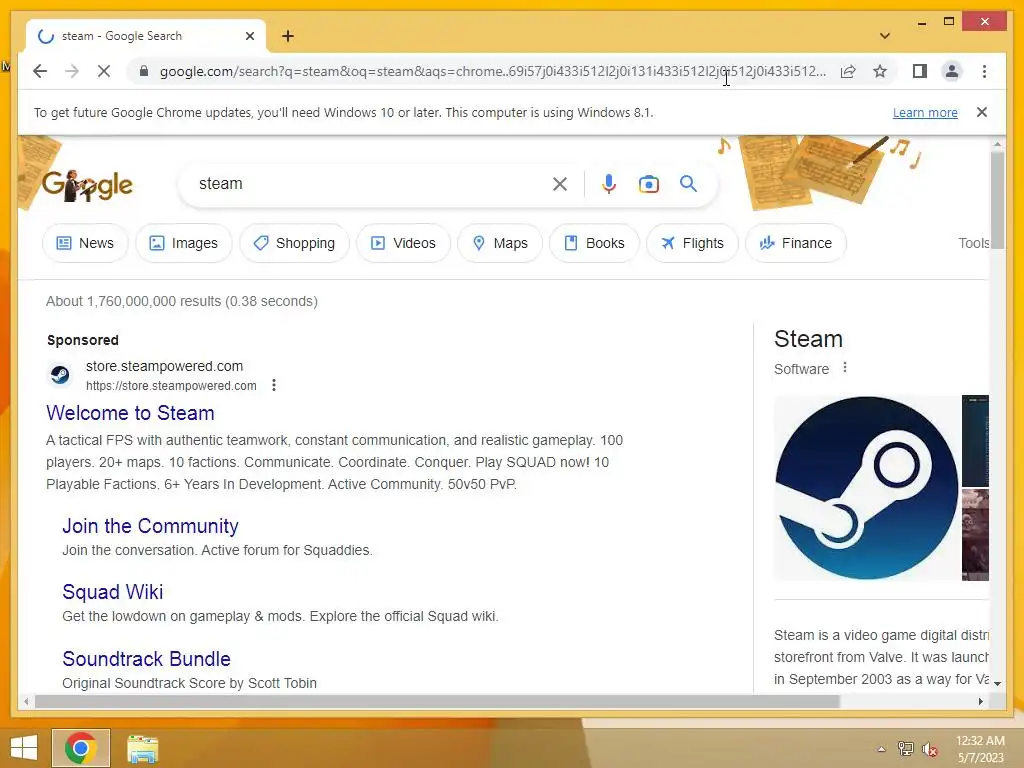This screenshot has height=768, width=1024.
Task: Open File Explorer from the taskbar
Action: click(142, 749)
